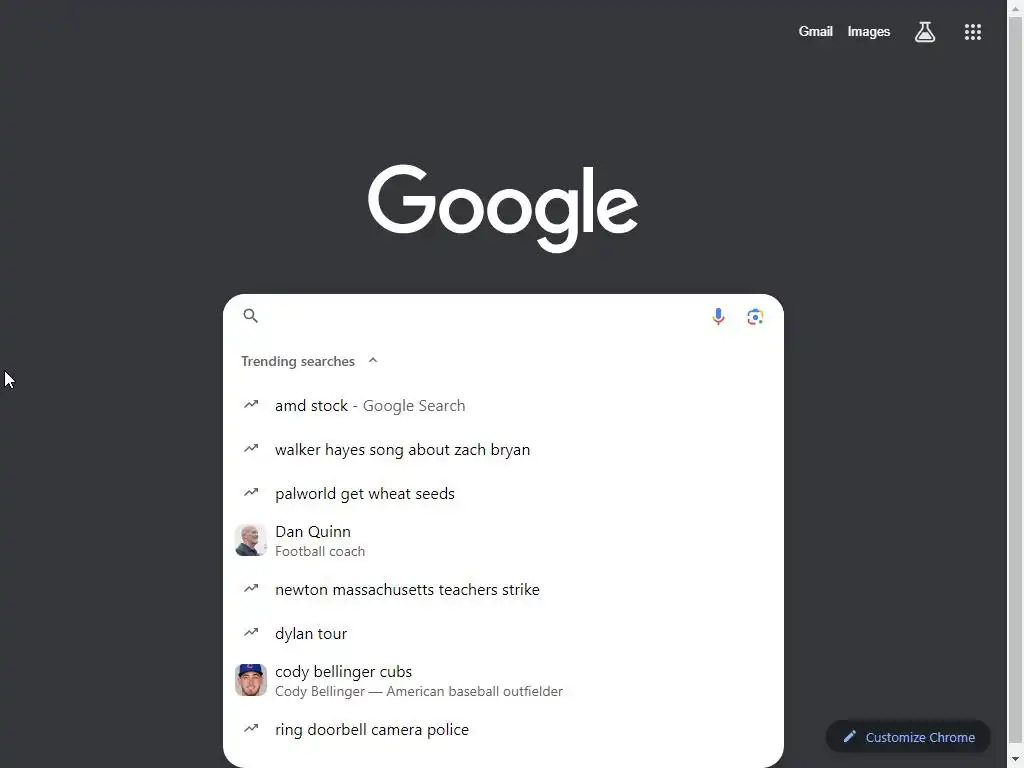Click Cody Bellinger thumbnail photo
The width and height of the screenshot is (1024, 768).
point(251,680)
